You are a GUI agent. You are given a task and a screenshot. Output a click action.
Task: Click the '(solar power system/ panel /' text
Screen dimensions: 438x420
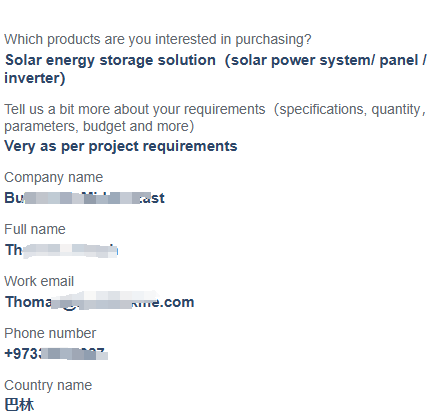pyautogui.click(x=325, y=60)
